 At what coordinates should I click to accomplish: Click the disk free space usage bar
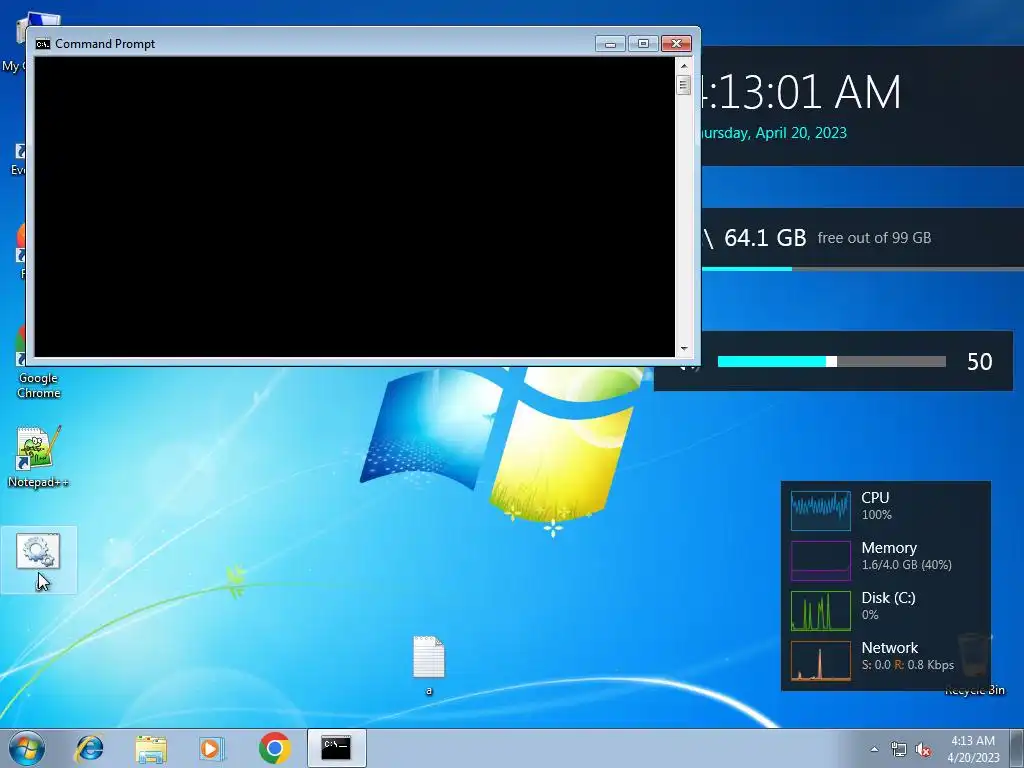[863, 268]
